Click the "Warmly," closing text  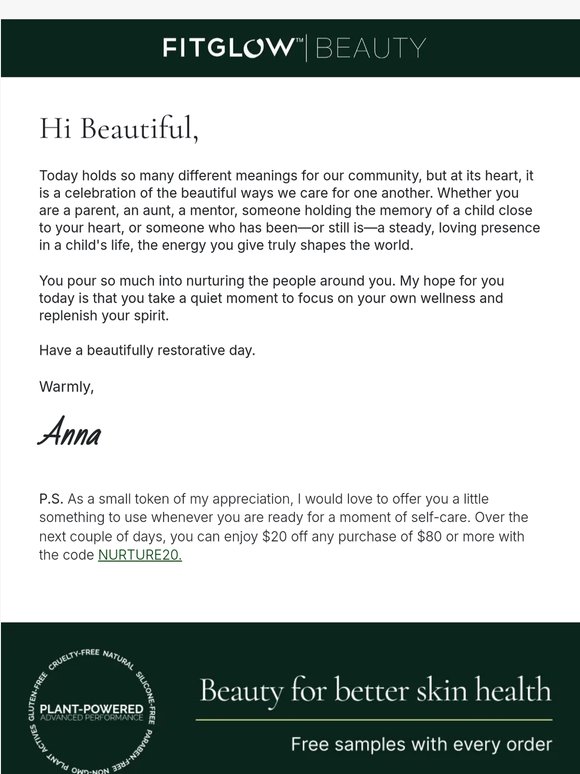67,387
